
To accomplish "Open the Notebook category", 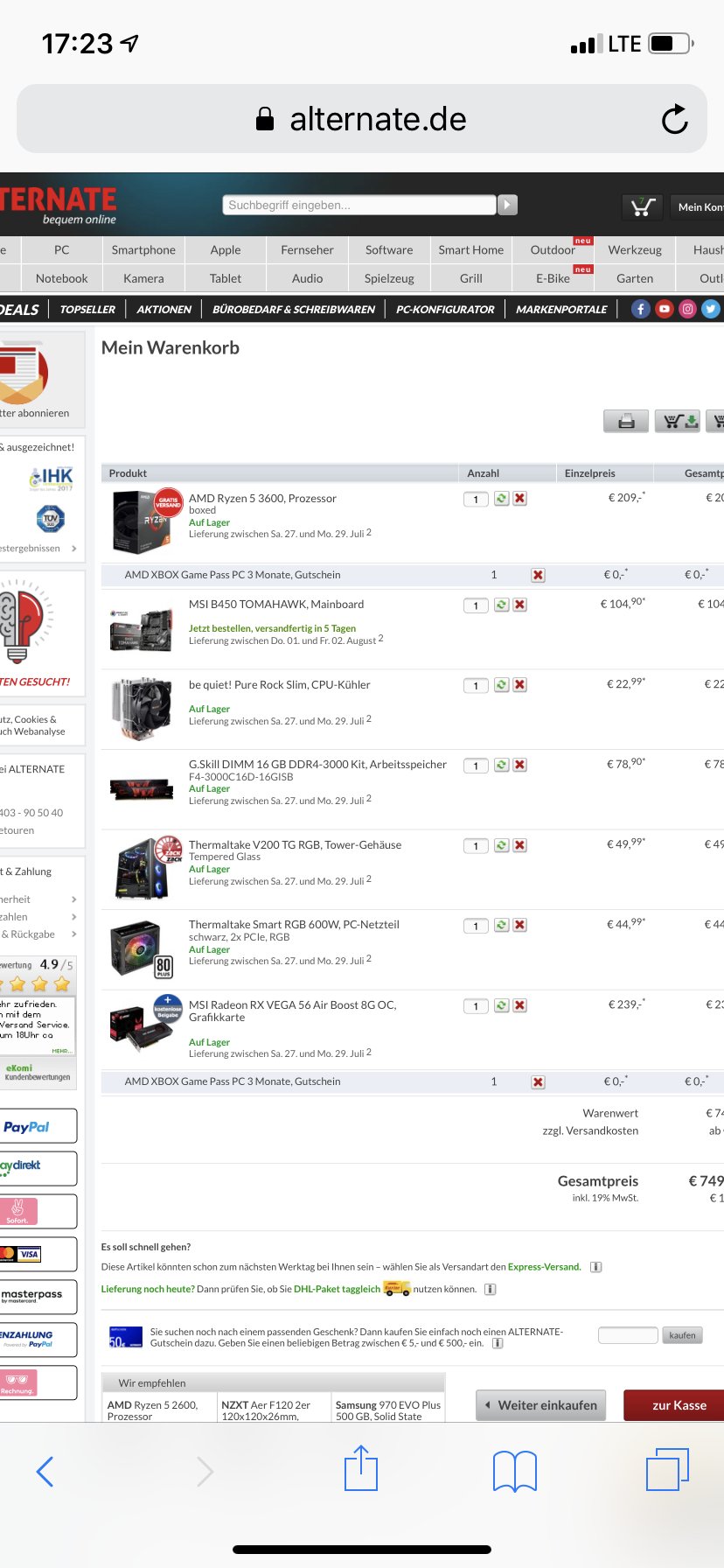I will 61,278.
